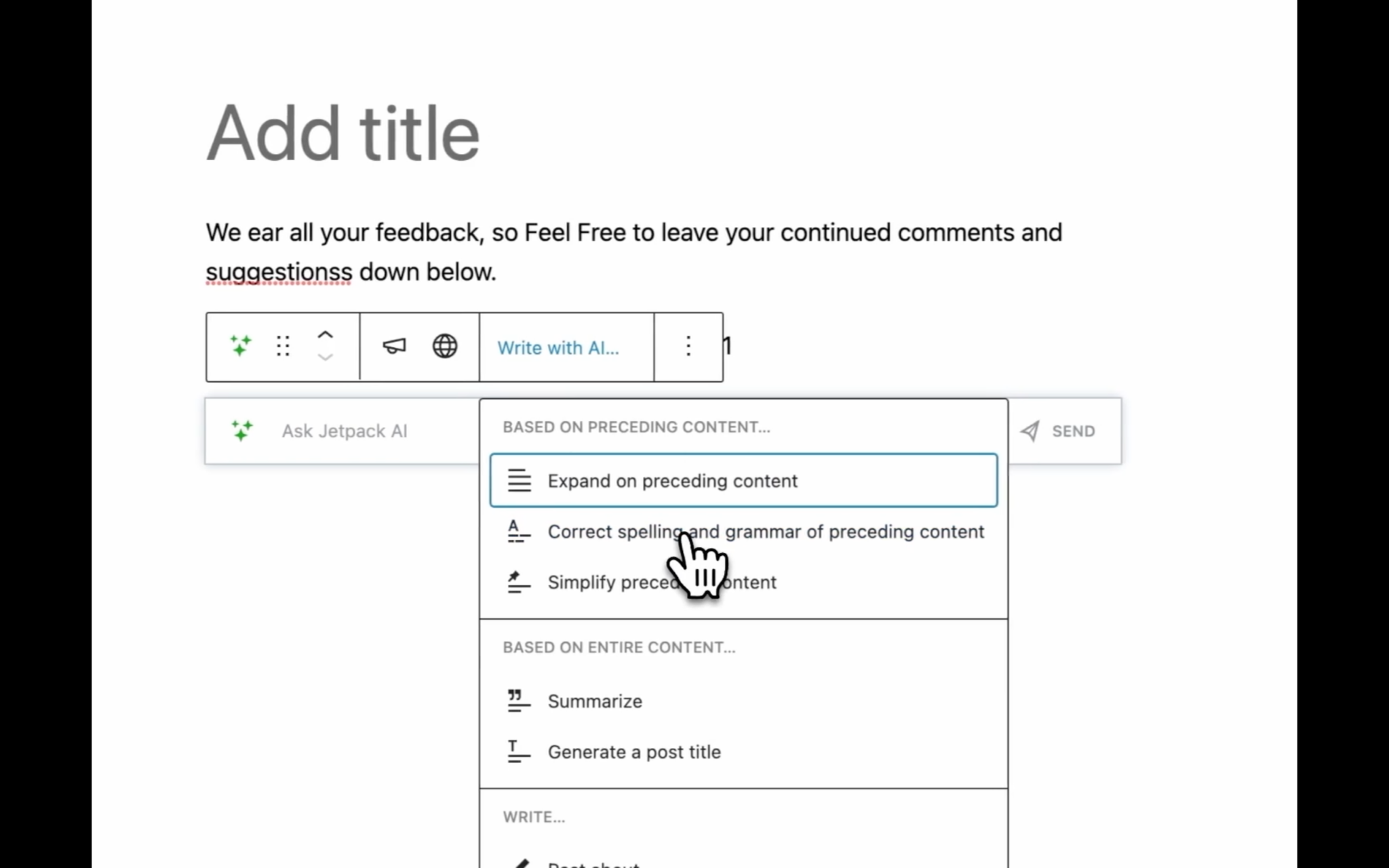Viewport: 1389px width, 868px height.
Task: Click the Simplify content icon
Action: [518, 583]
